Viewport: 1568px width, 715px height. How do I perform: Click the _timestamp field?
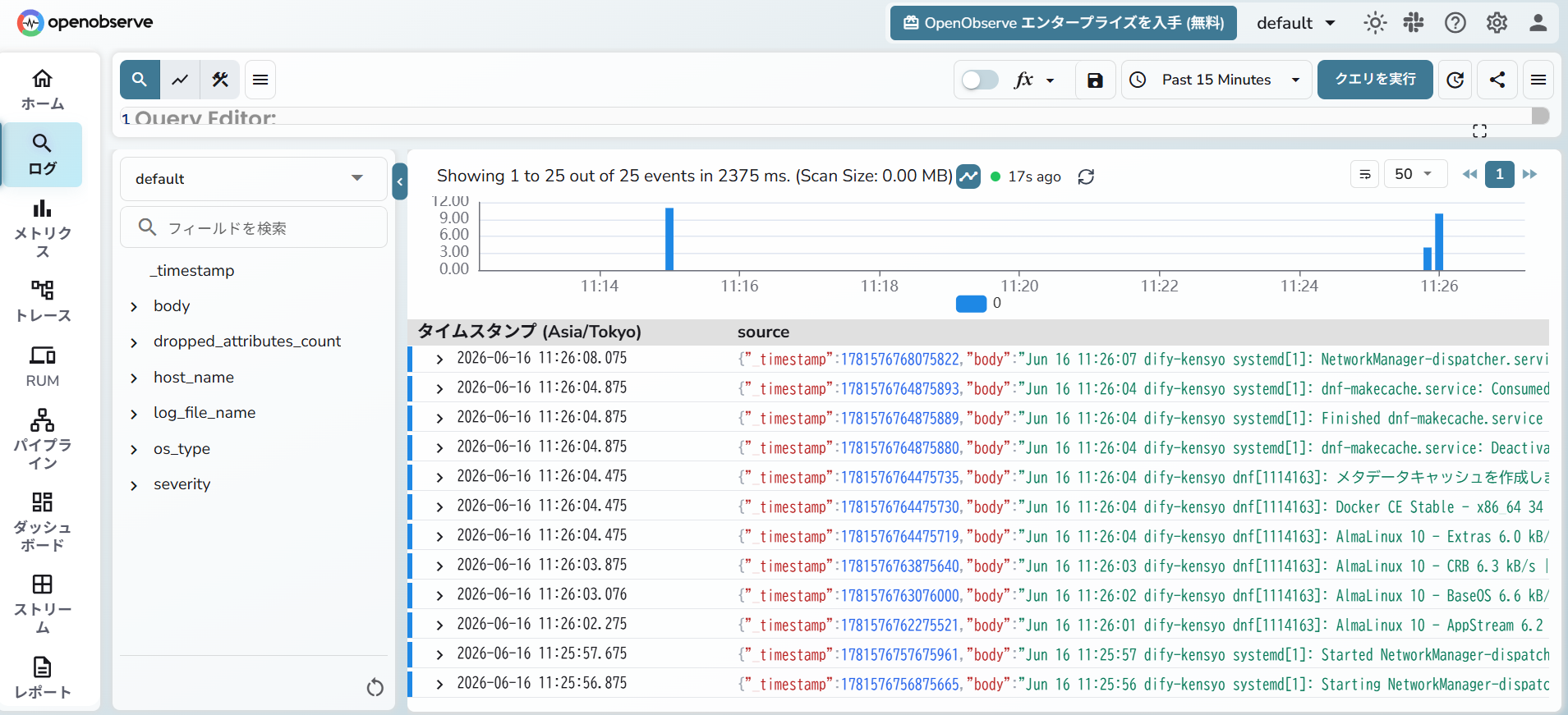(x=192, y=270)
